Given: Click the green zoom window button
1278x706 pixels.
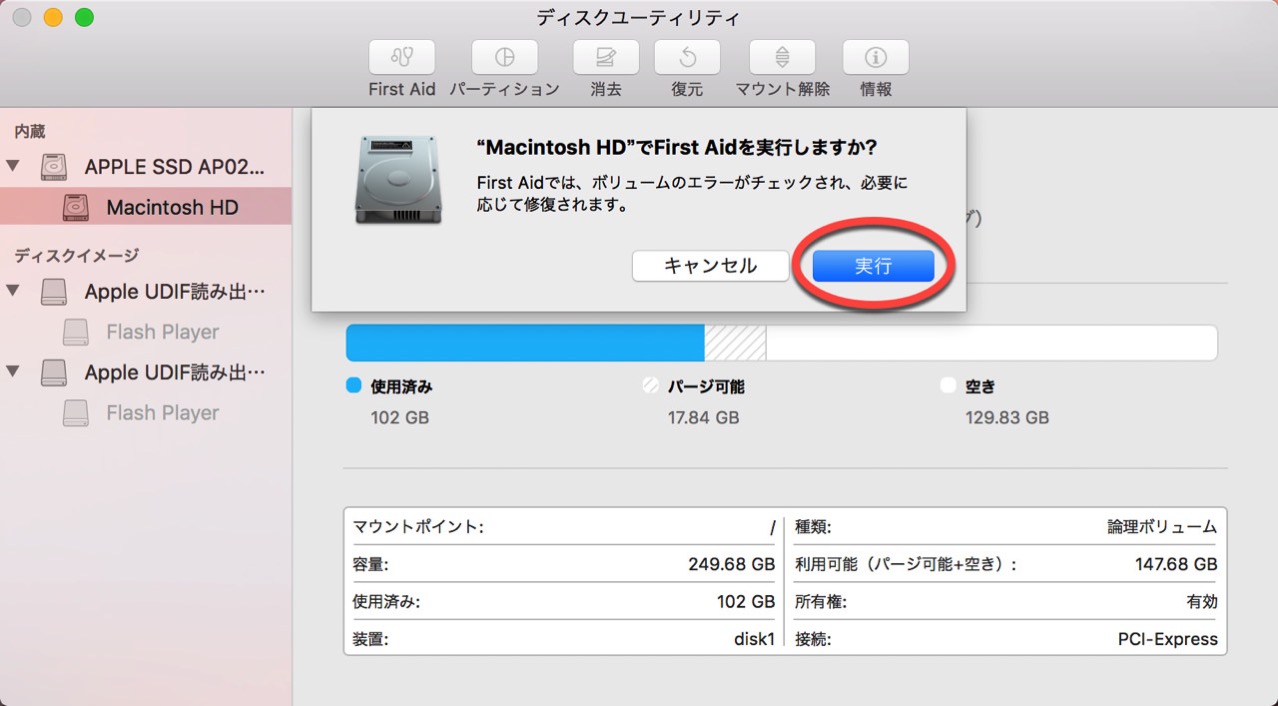Looking at the screenshot, I should pyautogui.click(x=84, y=17).
